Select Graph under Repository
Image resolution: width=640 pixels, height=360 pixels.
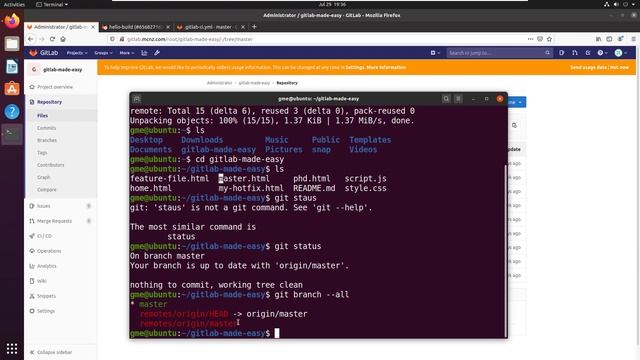click(43, 177)
